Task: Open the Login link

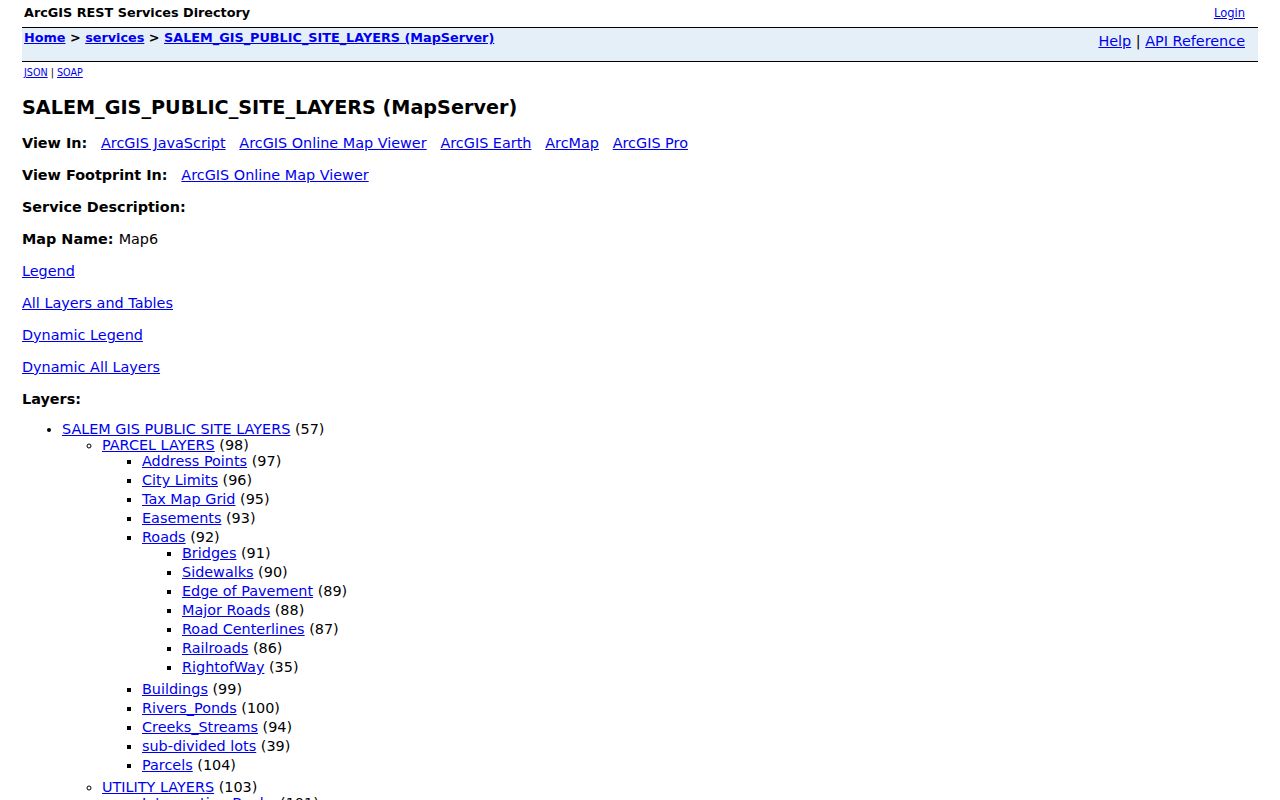Action: coord(1229,13)
